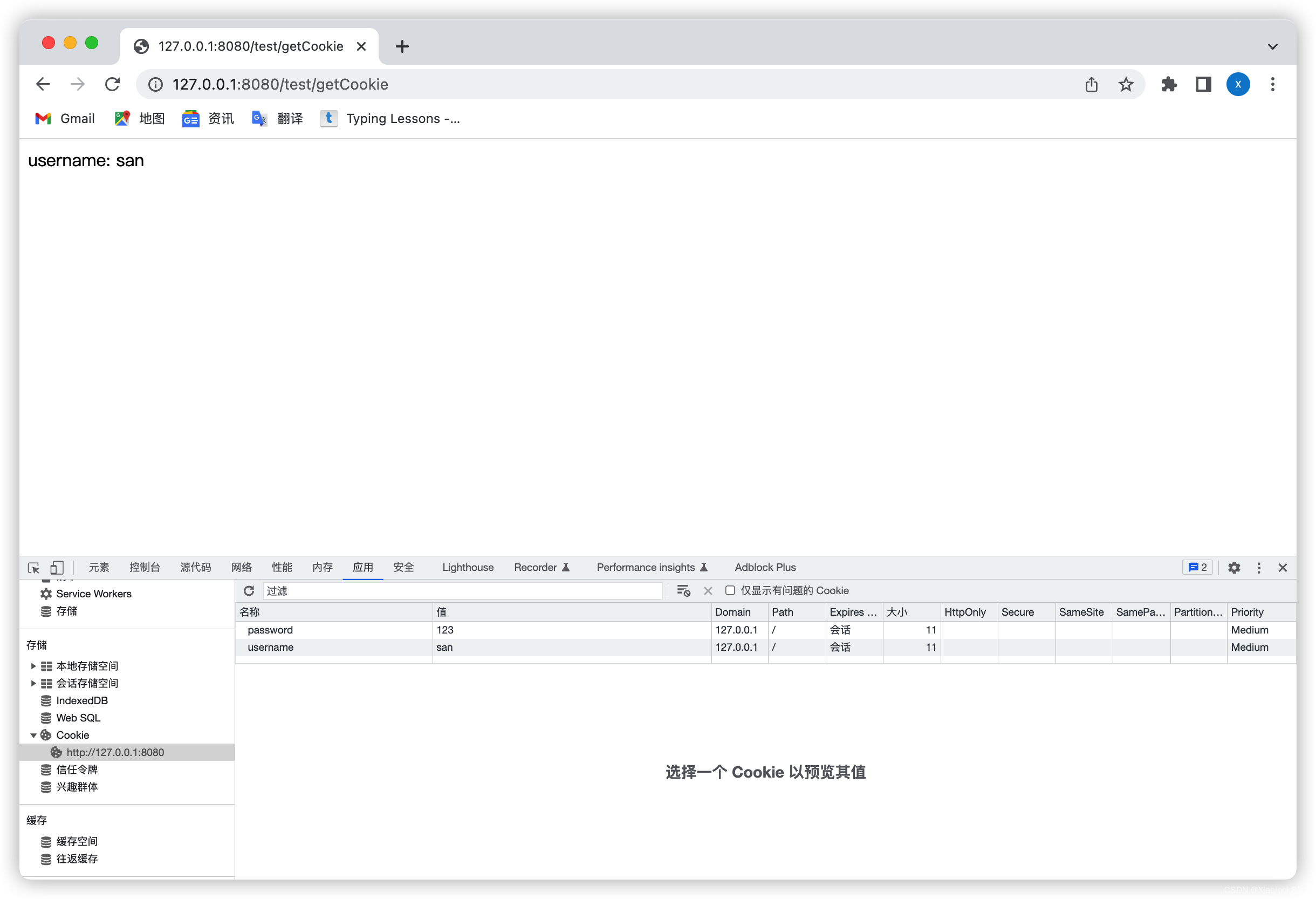Expand 本地存储空间 tree node
Viewport: 1316px width, 899px height.
(33, 666)
